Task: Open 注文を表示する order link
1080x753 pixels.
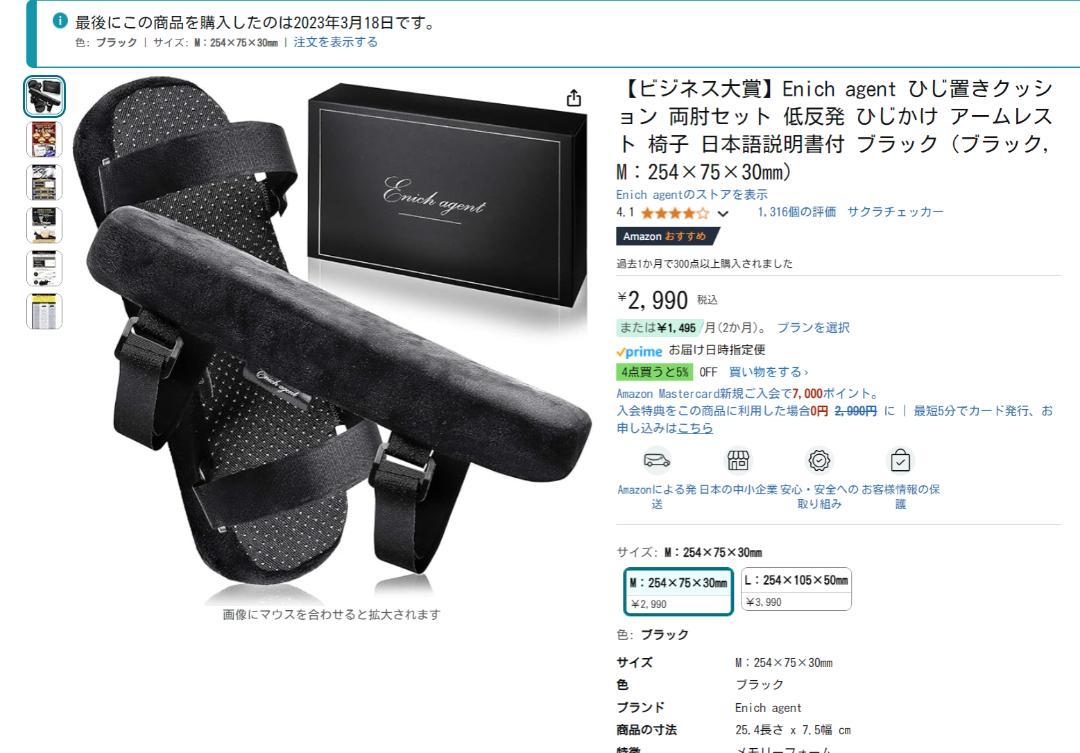Action: 335,42
